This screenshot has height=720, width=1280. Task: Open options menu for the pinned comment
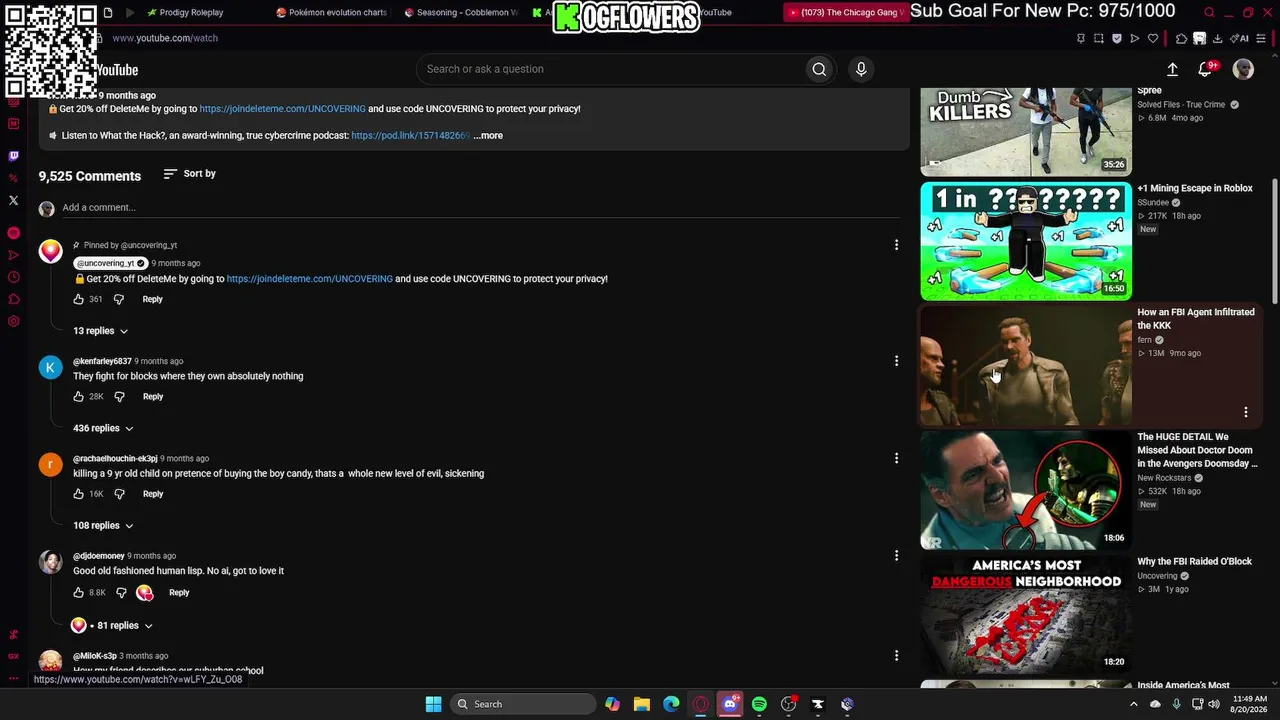896,245
